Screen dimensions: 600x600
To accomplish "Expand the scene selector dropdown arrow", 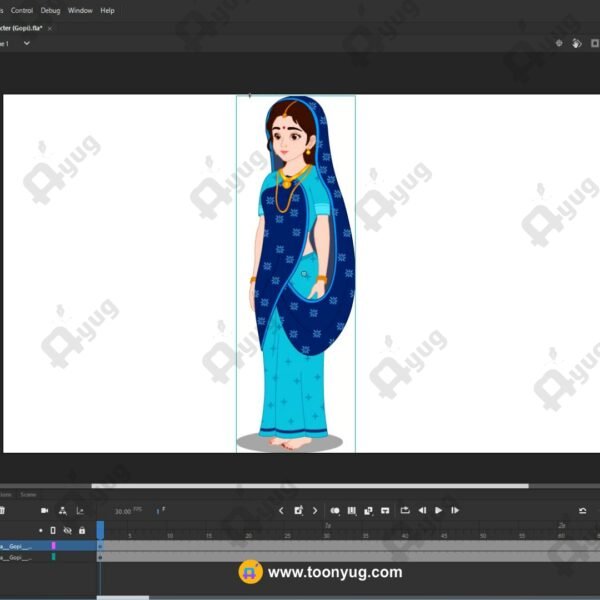I will pos(27,43).
